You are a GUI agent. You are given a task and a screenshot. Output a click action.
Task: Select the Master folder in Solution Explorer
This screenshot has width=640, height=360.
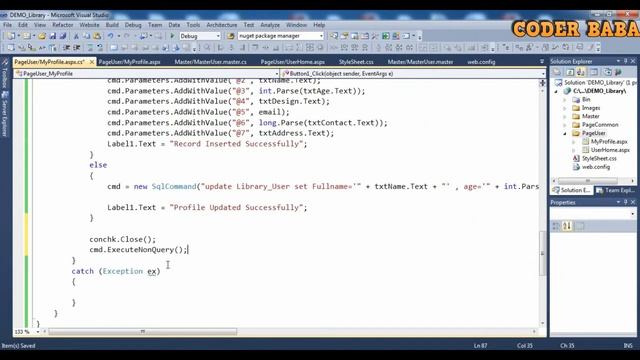(x=590, y=116)
